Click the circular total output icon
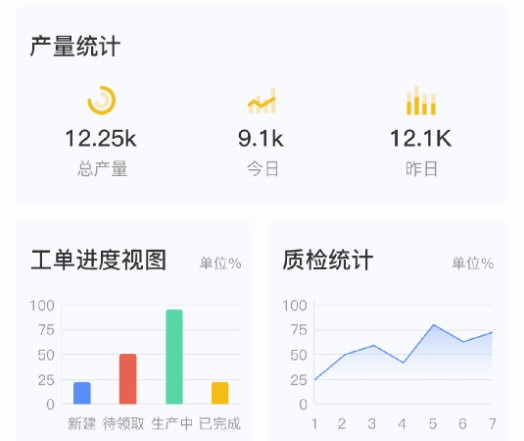 [x=102, y=100]
